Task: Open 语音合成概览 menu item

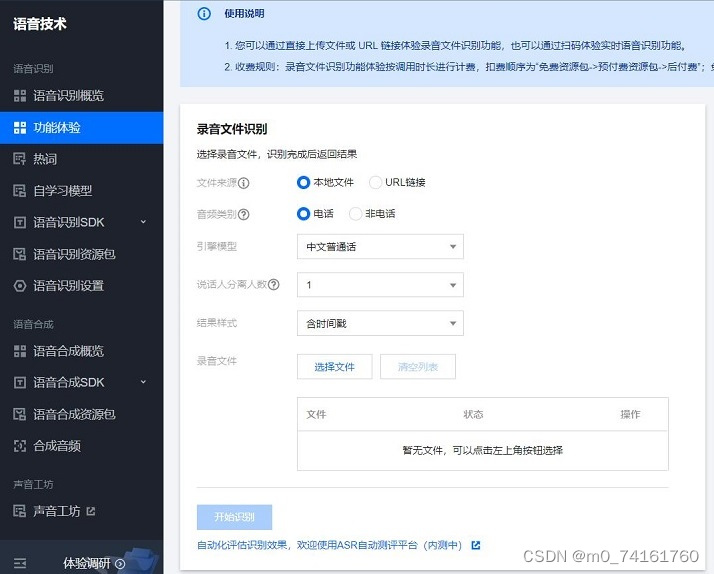Action: coord(82,351)
